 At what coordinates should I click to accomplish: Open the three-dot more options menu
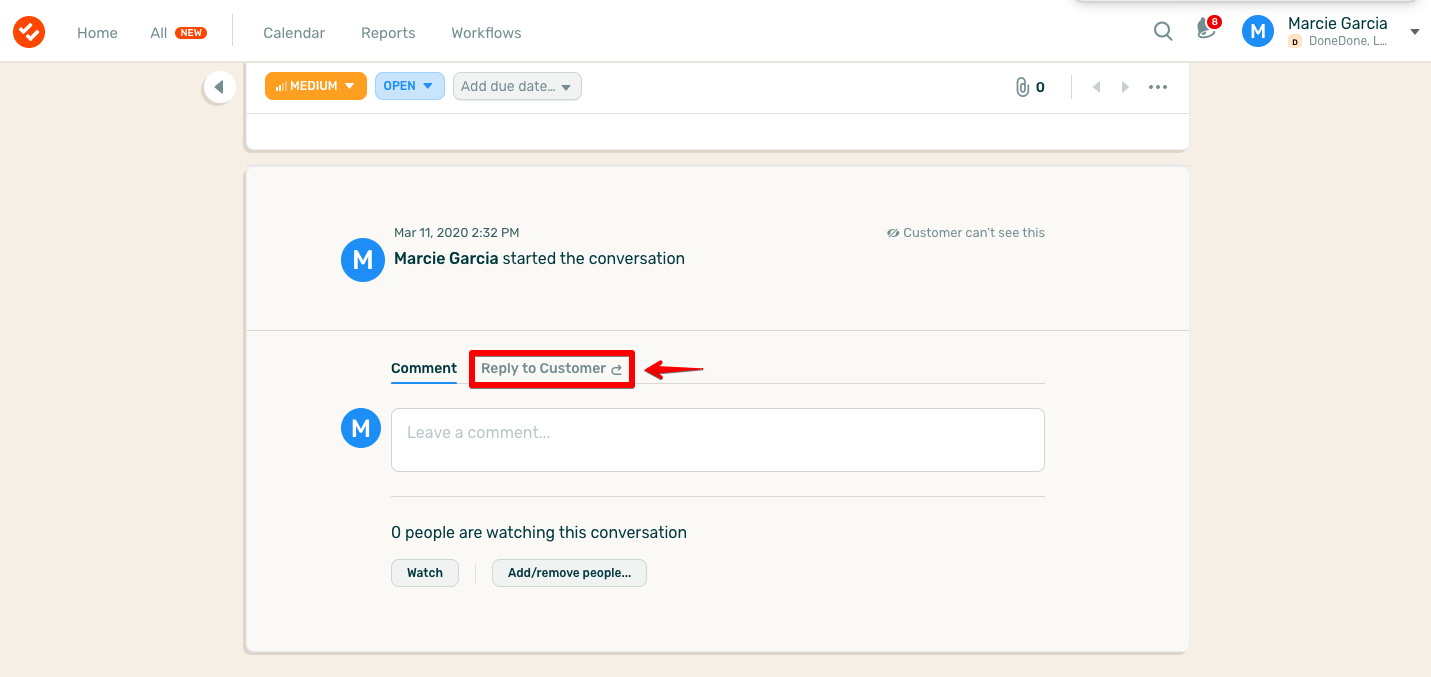click(x=1158, y=87)
